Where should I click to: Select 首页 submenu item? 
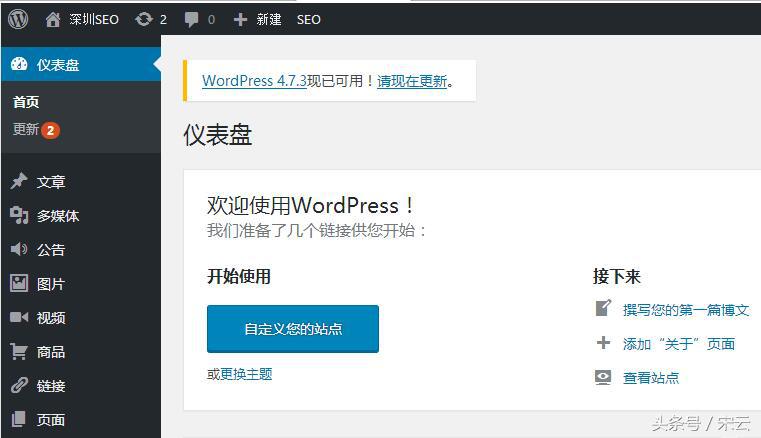click(x=26, y=102)
